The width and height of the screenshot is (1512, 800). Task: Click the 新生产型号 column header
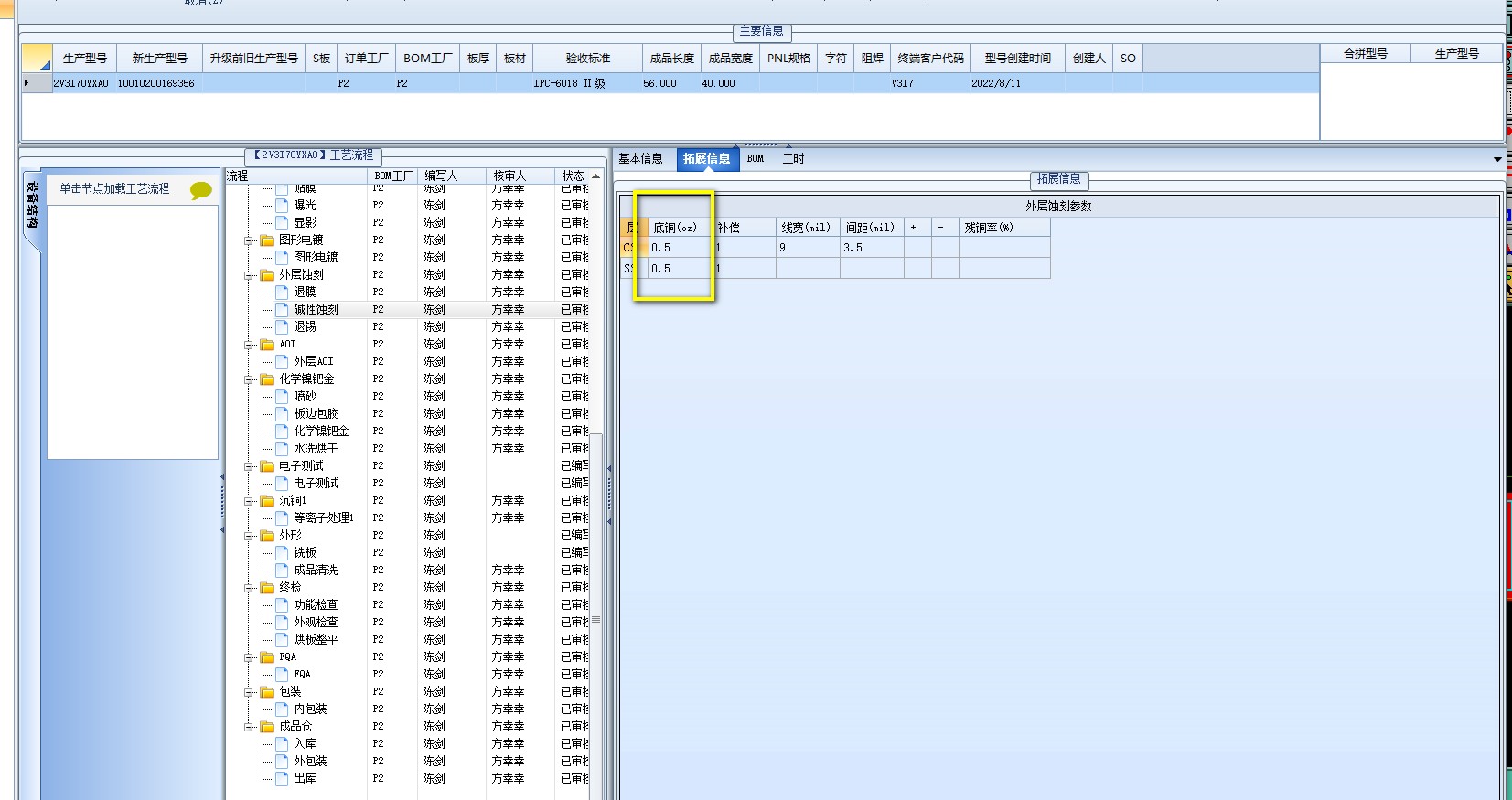(x=159, y=59)
